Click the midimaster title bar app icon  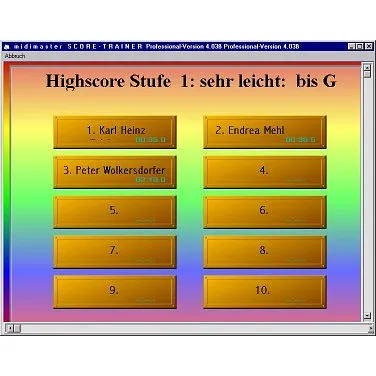(7, 47)
